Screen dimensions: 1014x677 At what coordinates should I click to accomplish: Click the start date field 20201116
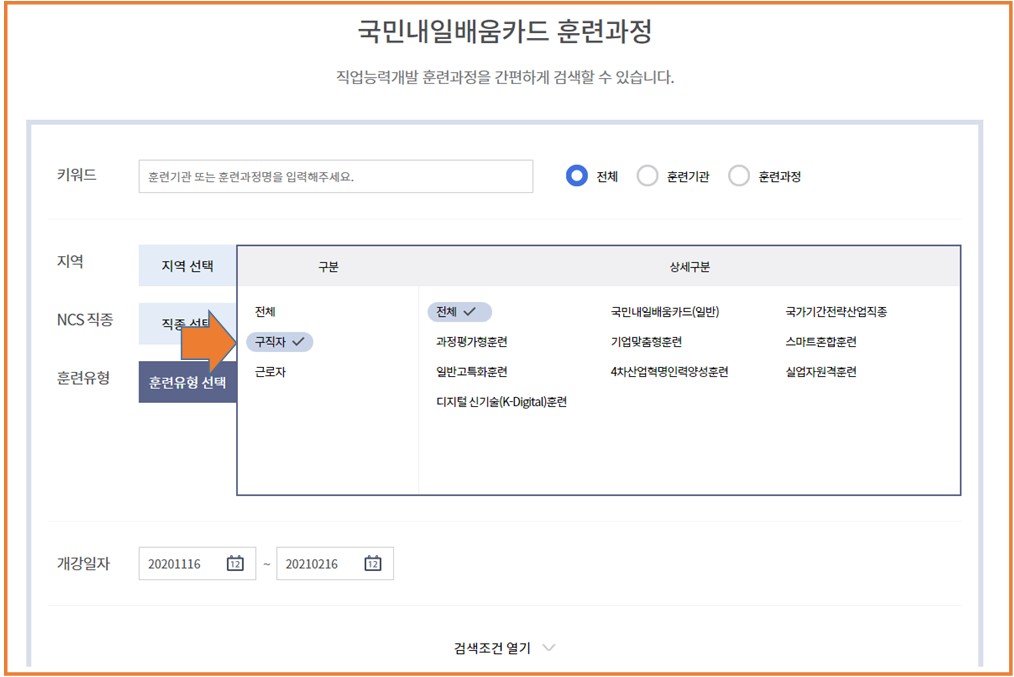(x=197, y=563)
